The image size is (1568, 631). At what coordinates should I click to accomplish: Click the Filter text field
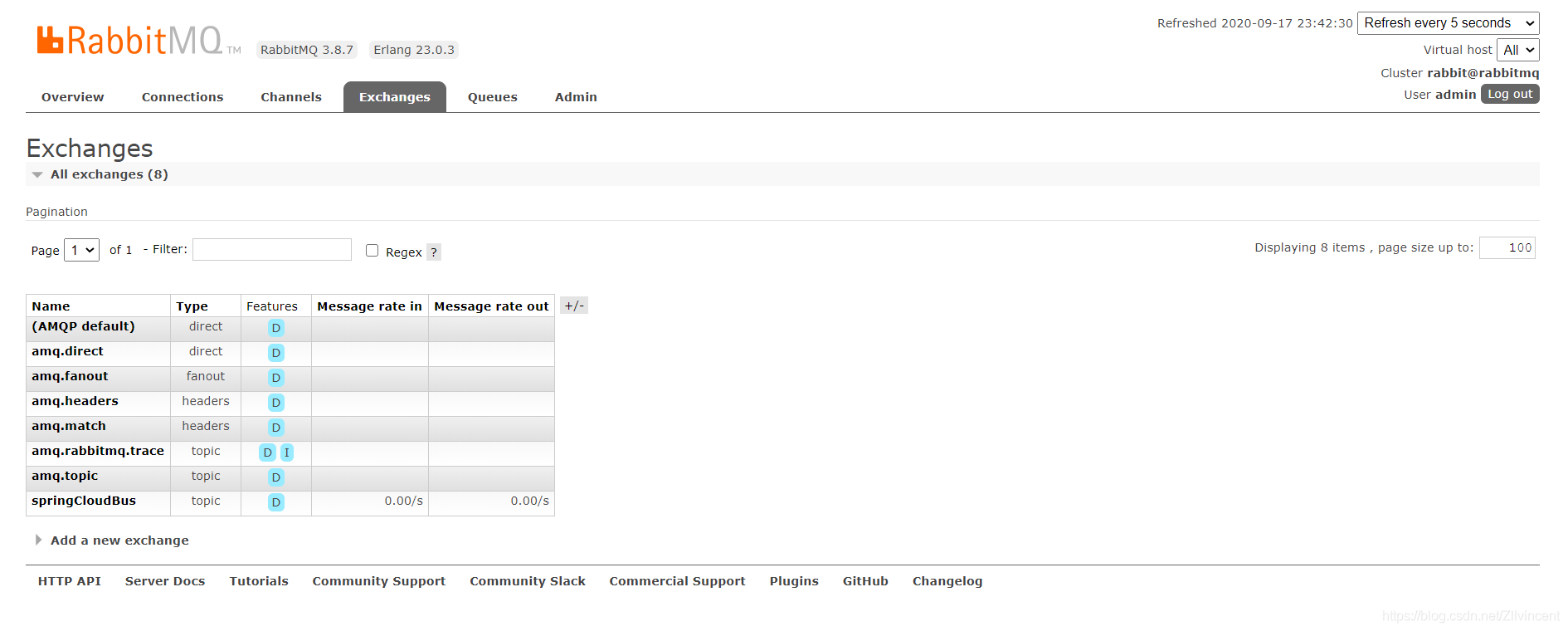pyautogui.click(x=272, y=250)
